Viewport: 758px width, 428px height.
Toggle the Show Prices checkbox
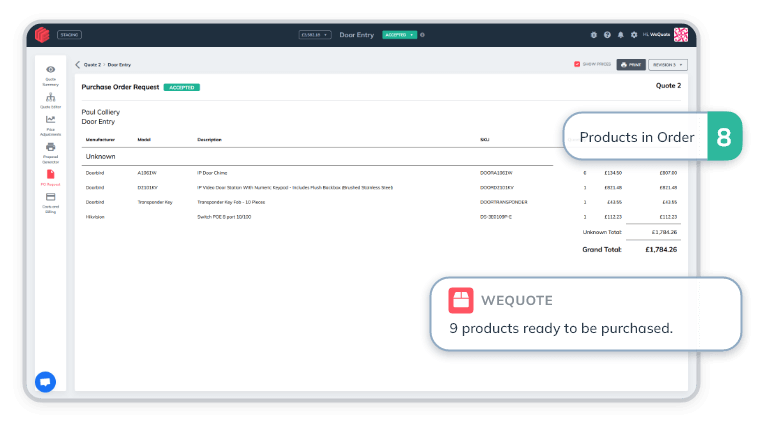pos(577,64)
